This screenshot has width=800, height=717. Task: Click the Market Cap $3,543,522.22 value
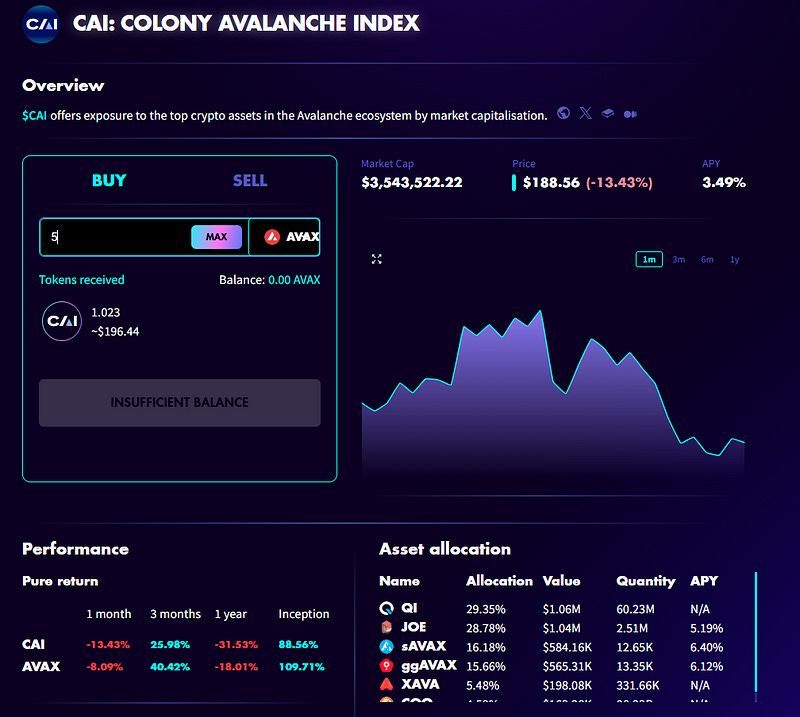[x=412, y=183]
